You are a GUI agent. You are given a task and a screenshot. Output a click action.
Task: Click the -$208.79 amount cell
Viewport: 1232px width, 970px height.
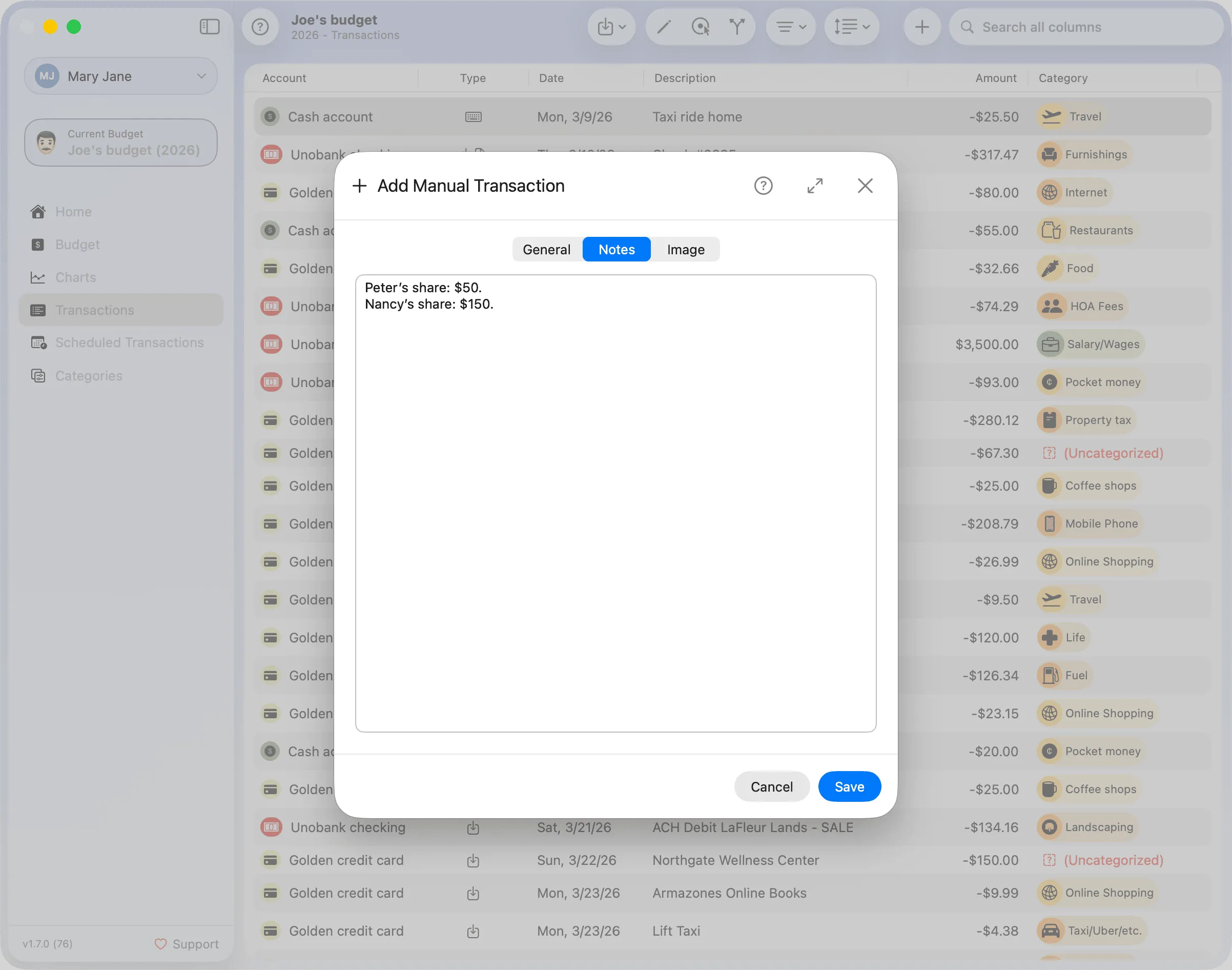pos(990,523)
